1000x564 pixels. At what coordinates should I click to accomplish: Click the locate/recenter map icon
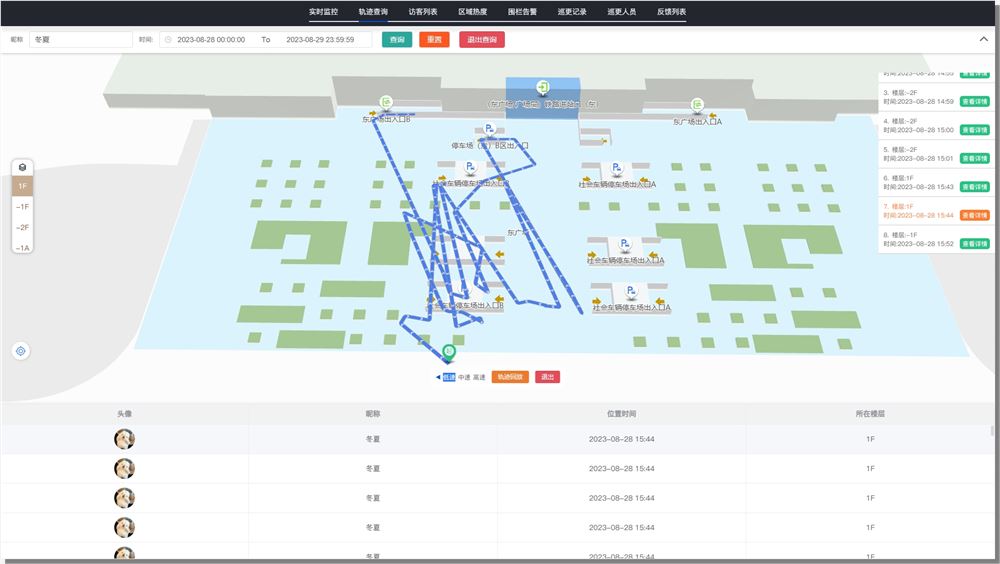click(21, 351)
